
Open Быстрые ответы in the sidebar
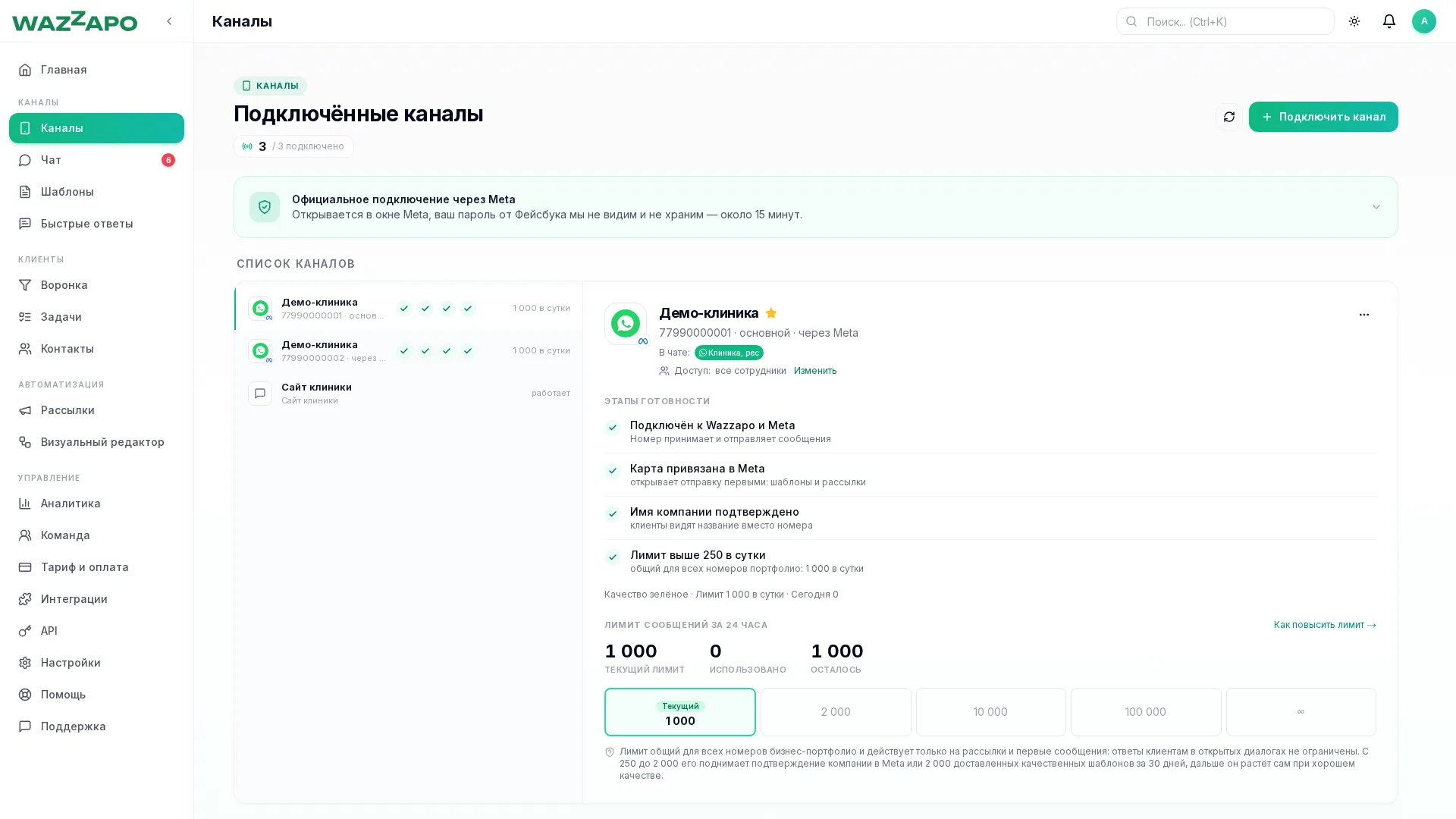(96, 224)
